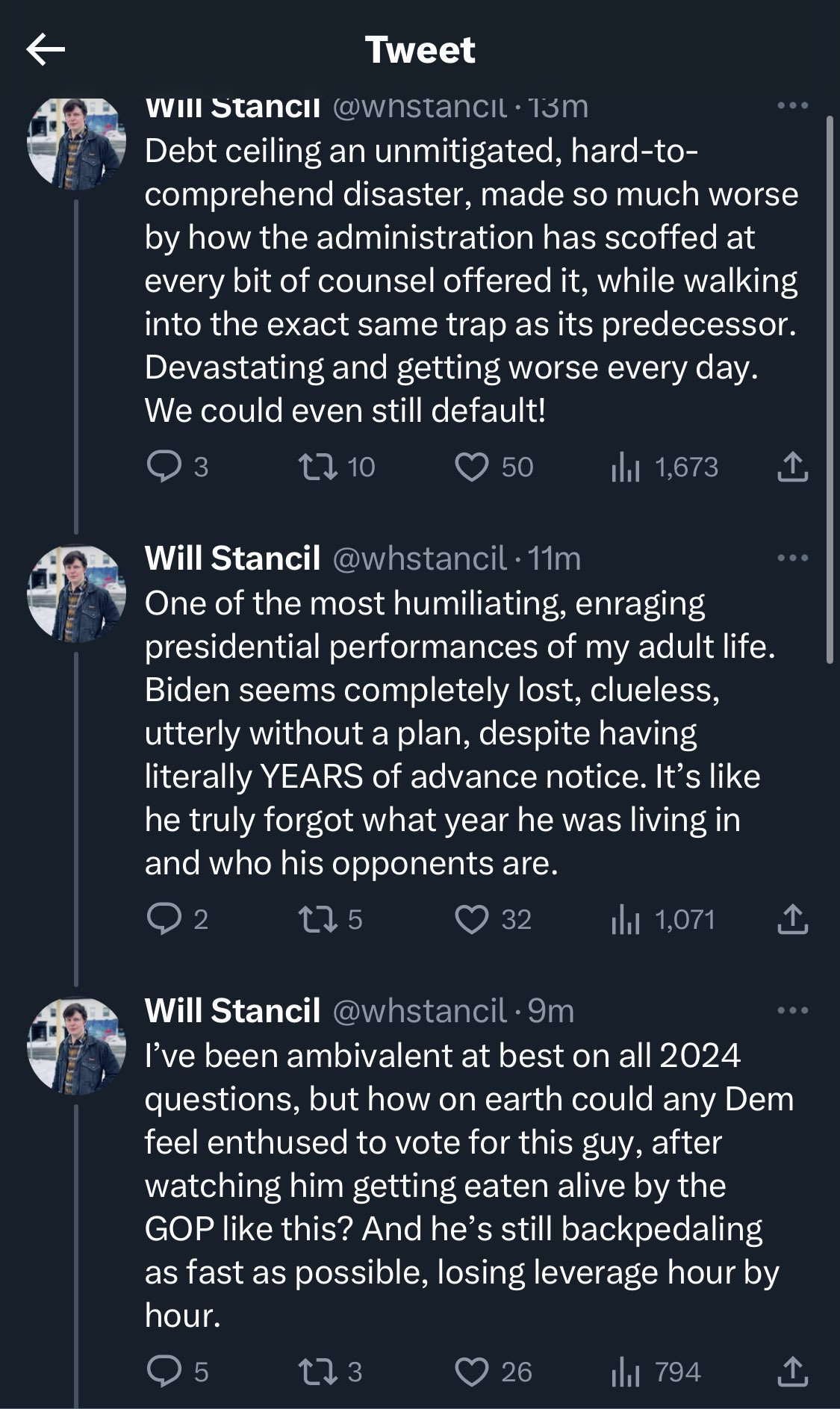Share the debt ceiling disaster tweet

click(x=792, y=467)
